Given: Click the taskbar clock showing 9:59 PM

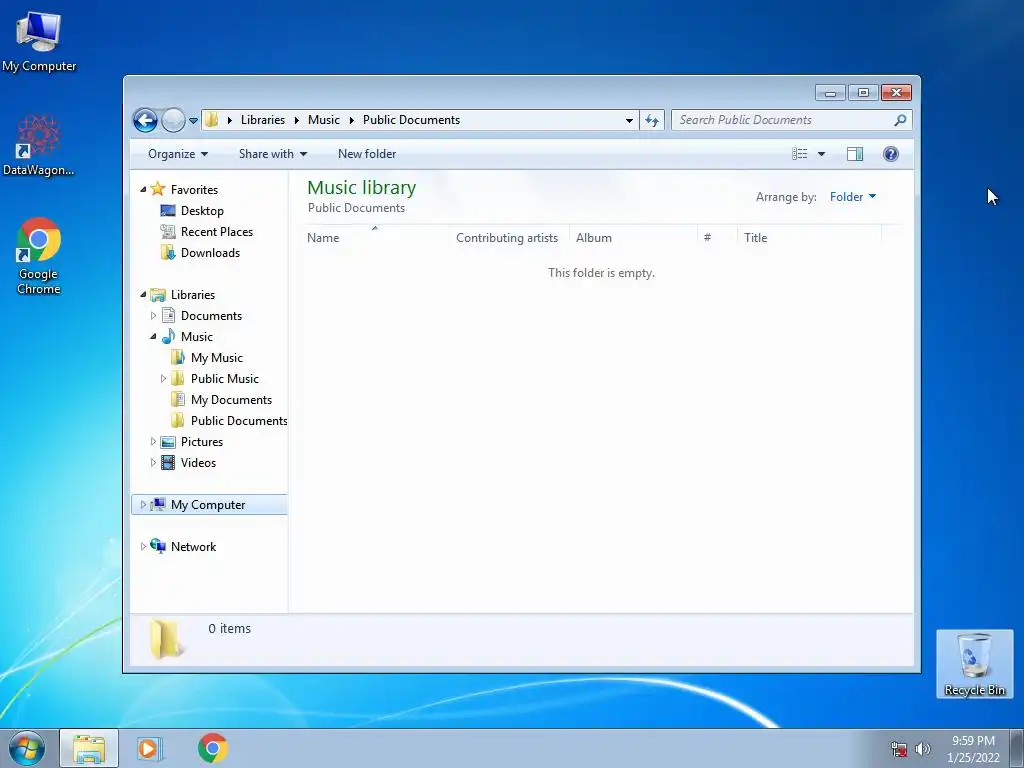Looking at the screenshot, I should click(973, 749).
